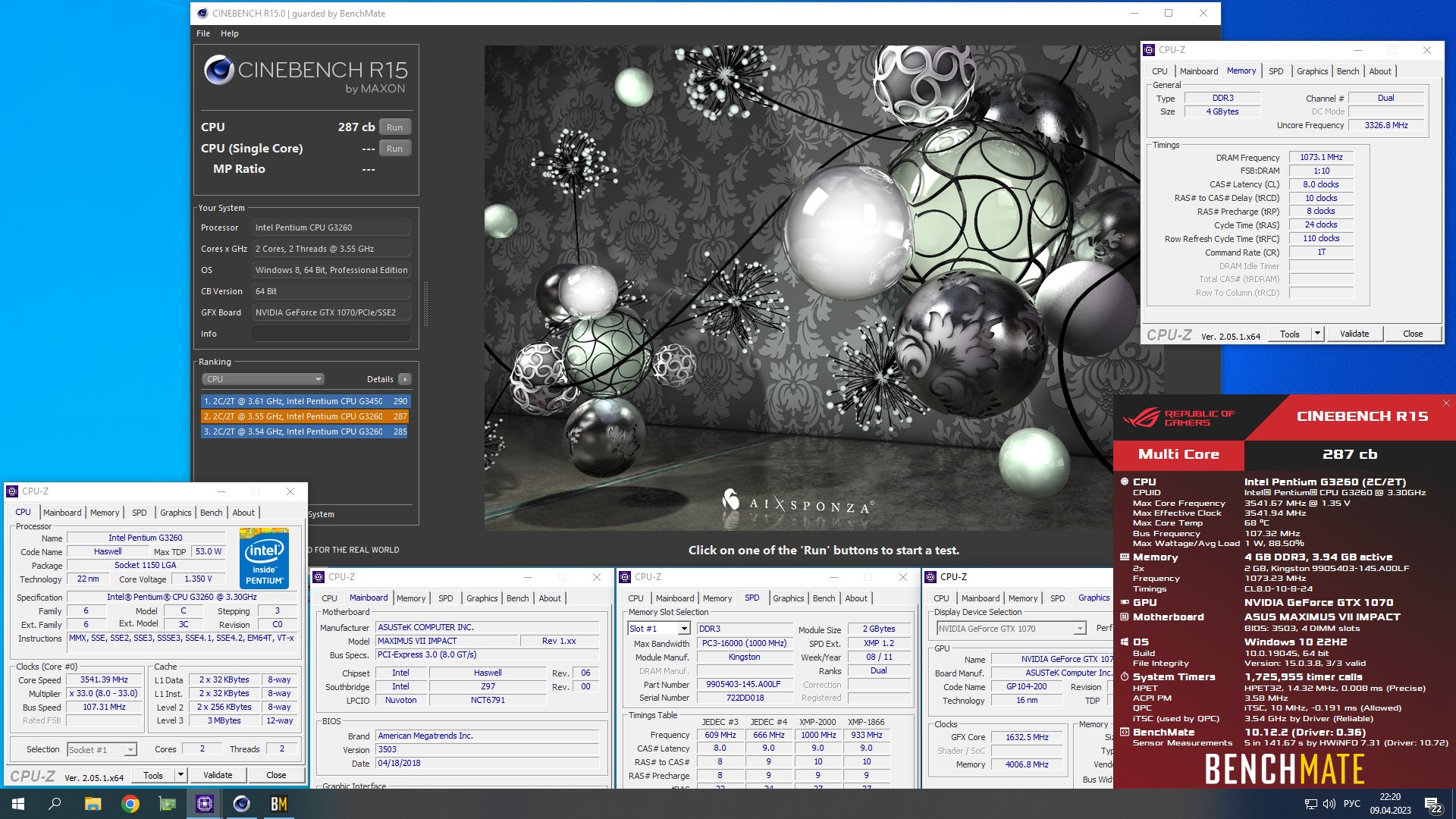
Task: Click Close button in memory CPU-Z window
Action: [x=1413, y=334]
